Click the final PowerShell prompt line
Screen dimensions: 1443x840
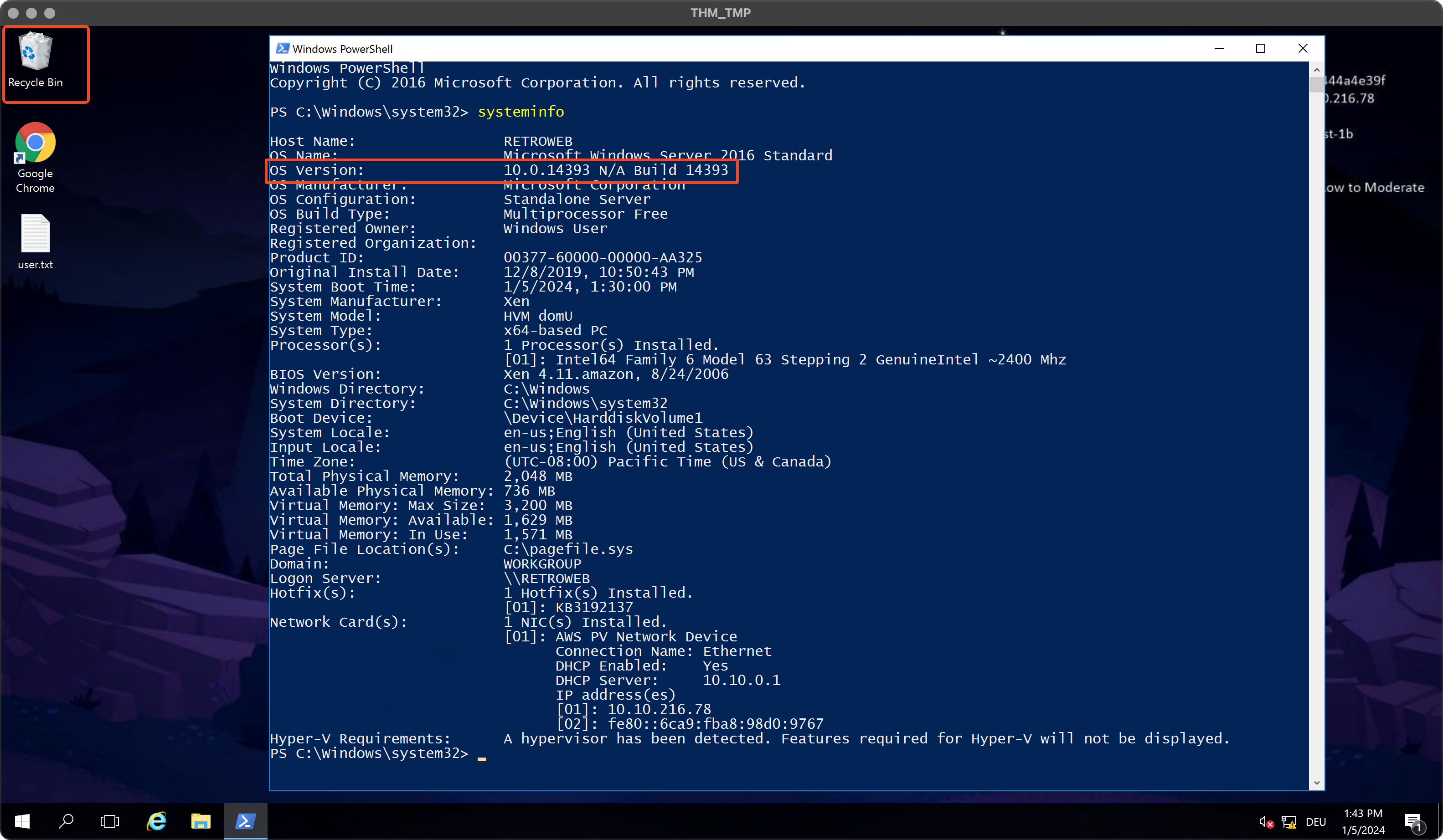tap(378, 753)
